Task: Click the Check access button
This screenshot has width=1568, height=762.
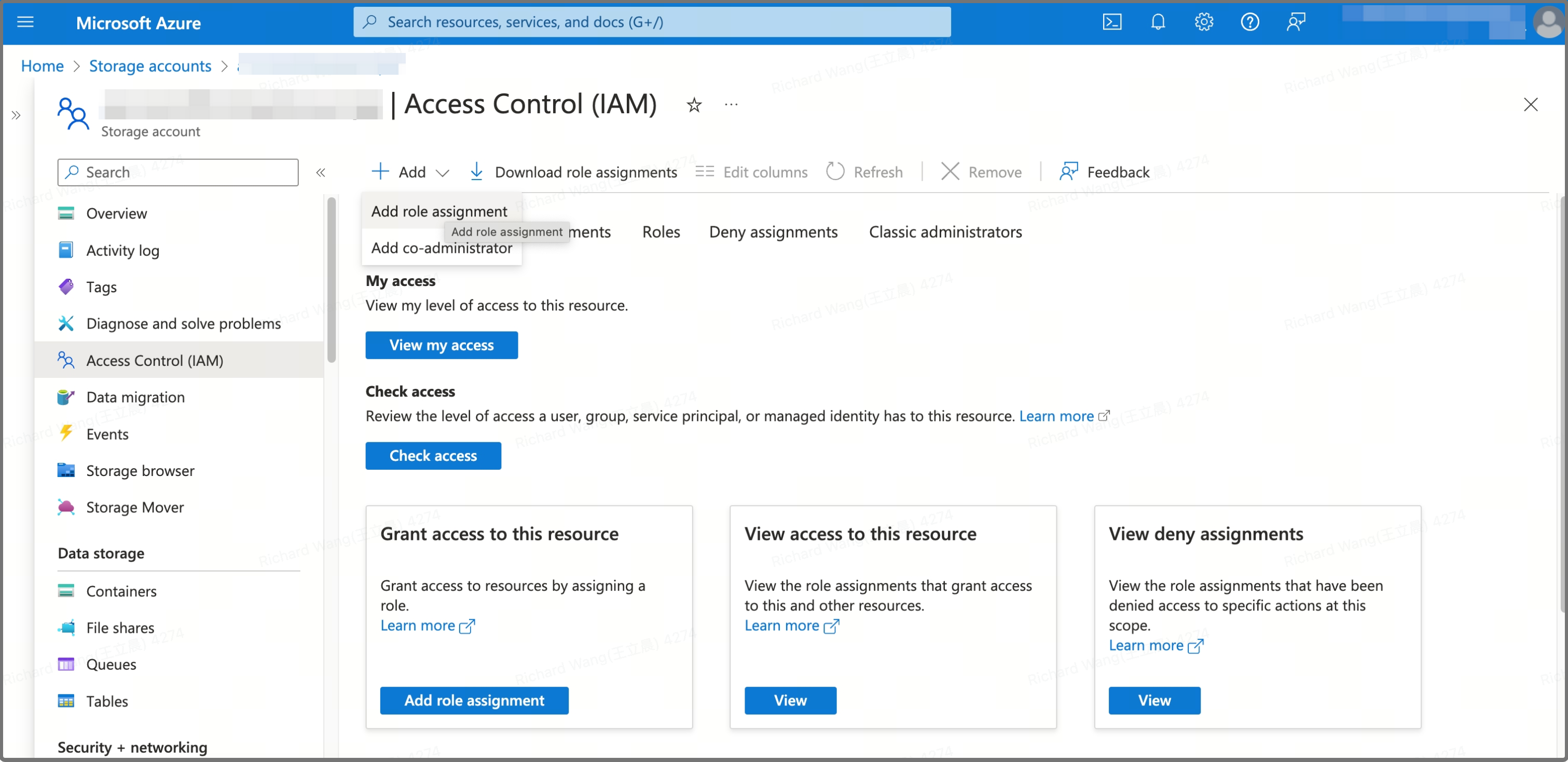Action: coord(433,456)
